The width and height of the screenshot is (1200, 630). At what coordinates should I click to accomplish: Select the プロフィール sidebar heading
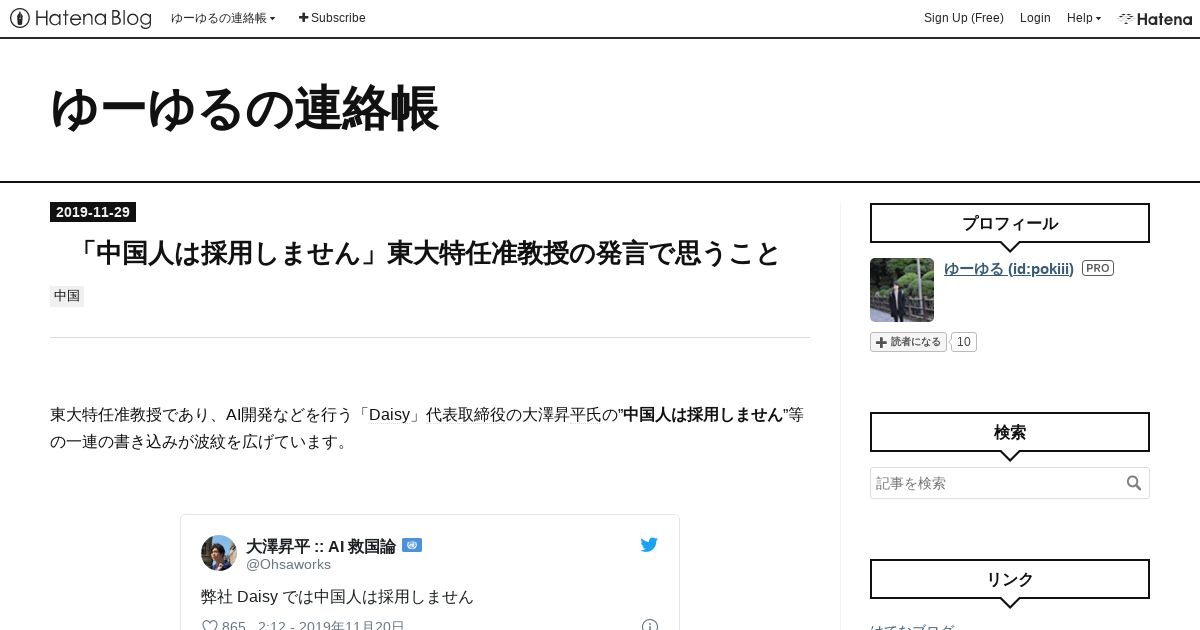(x=1010, y=223)
